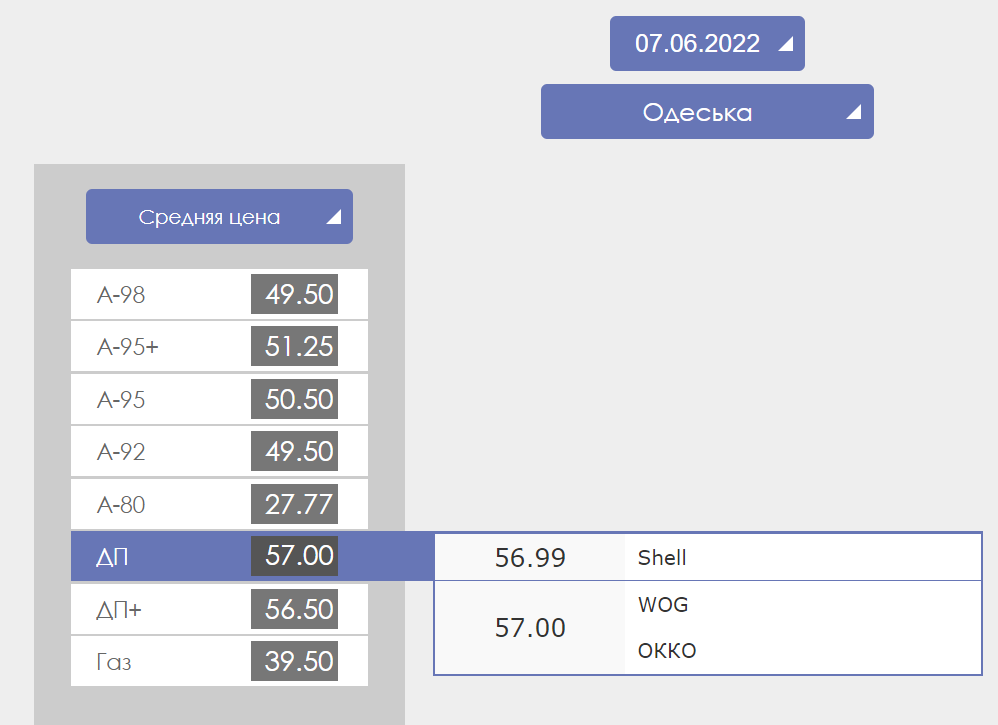Click the 49.50 price for A-98

(298, 295)
